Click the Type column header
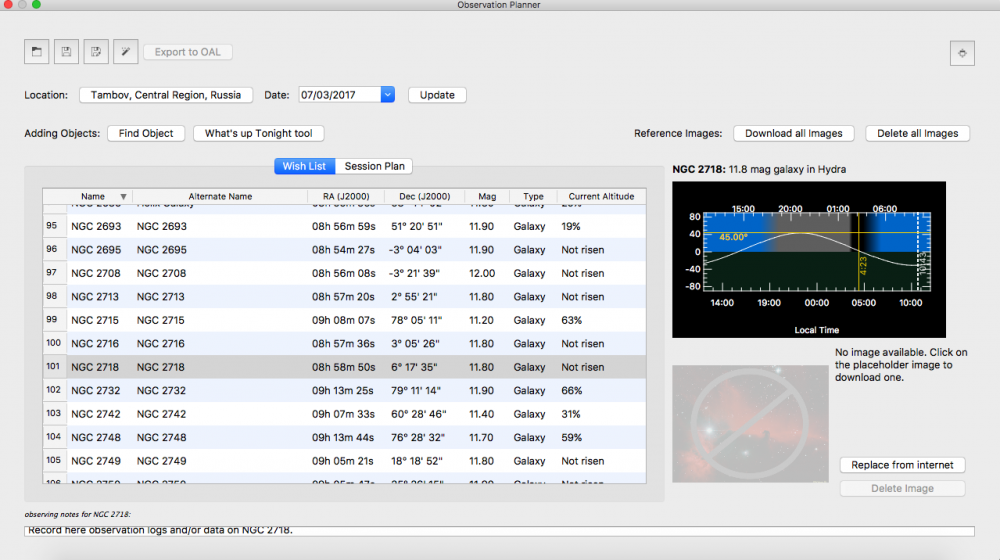1000x560 pixels. (x=533, y=196)
